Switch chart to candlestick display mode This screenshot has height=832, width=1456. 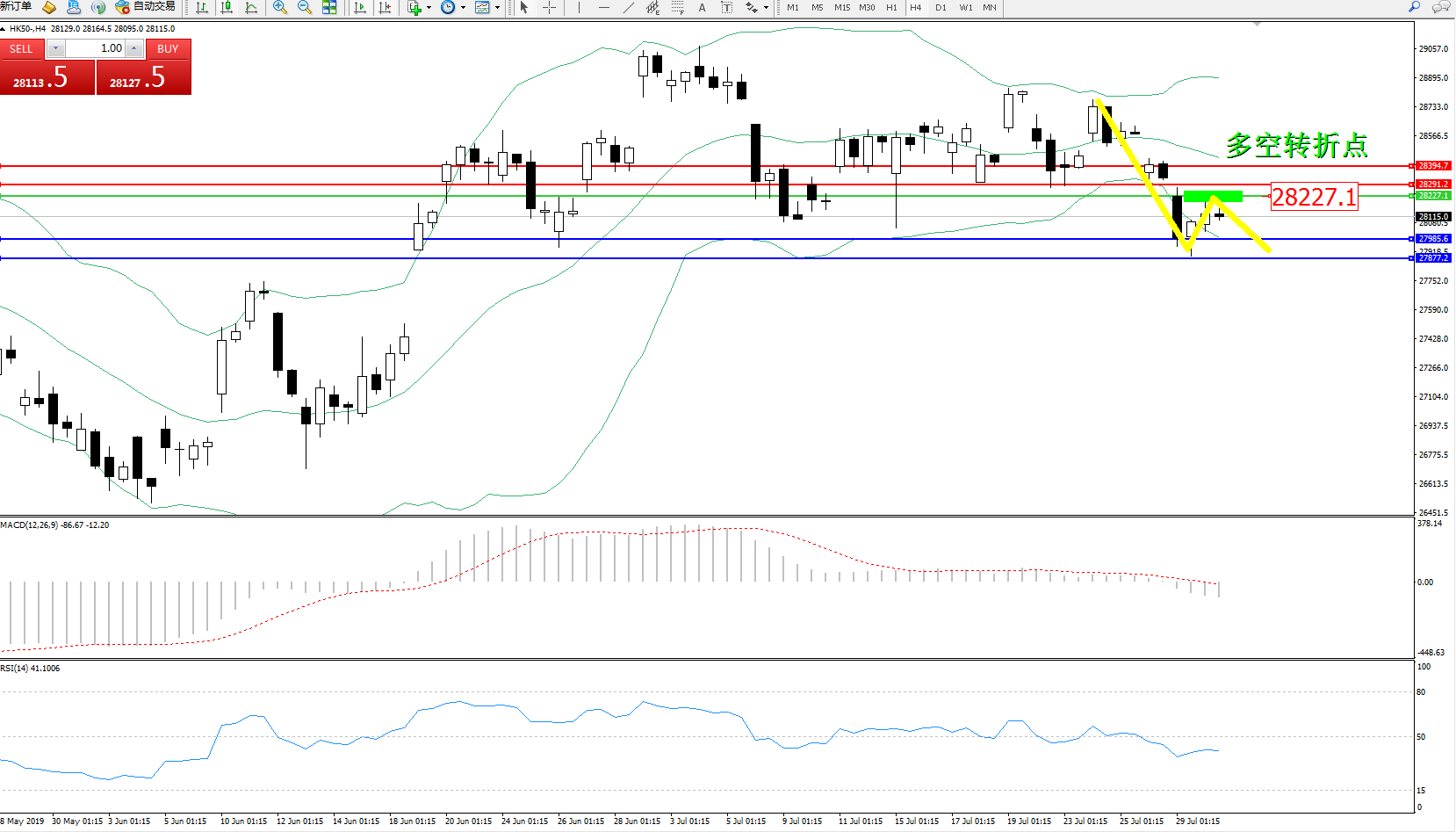click(x=227, y=7)
